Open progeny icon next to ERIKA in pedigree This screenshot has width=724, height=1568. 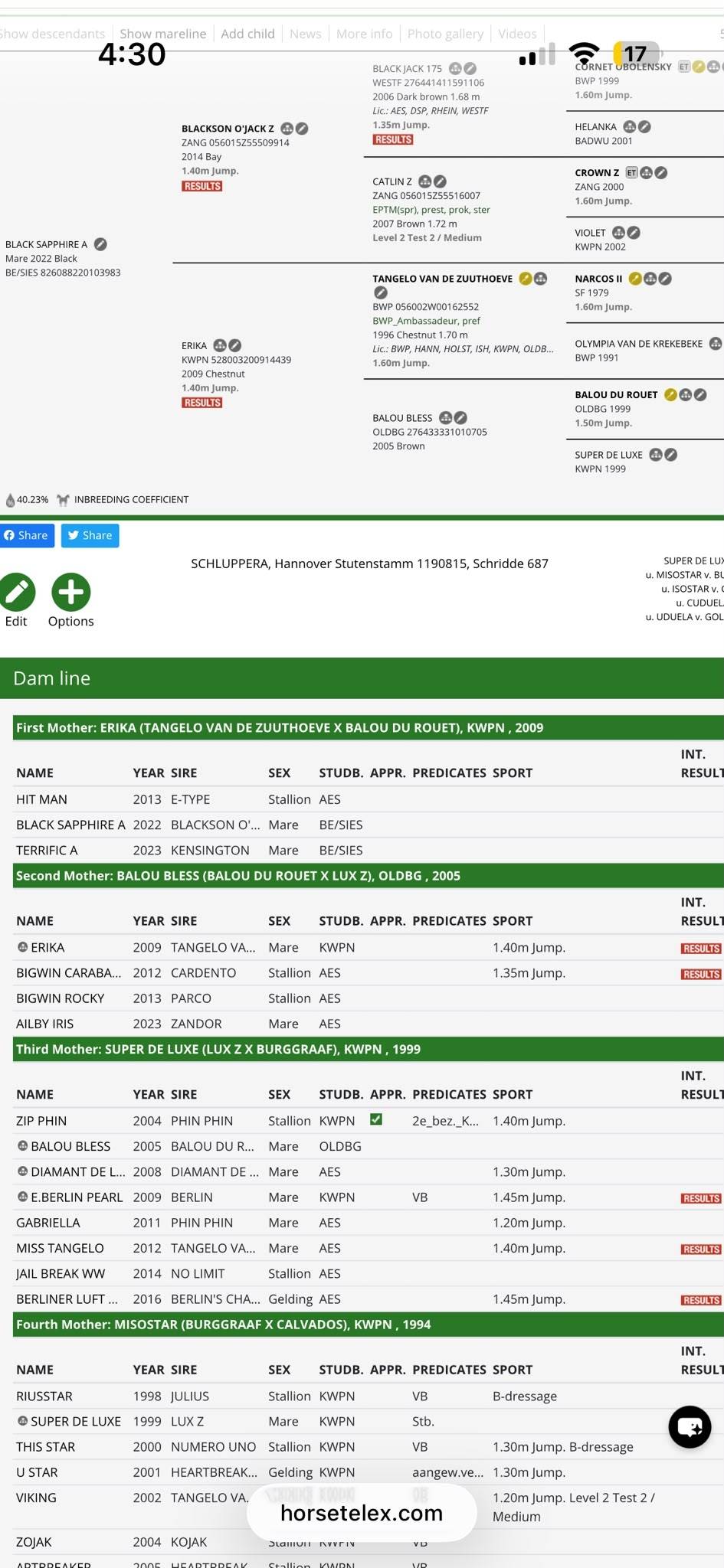(220, 345)
